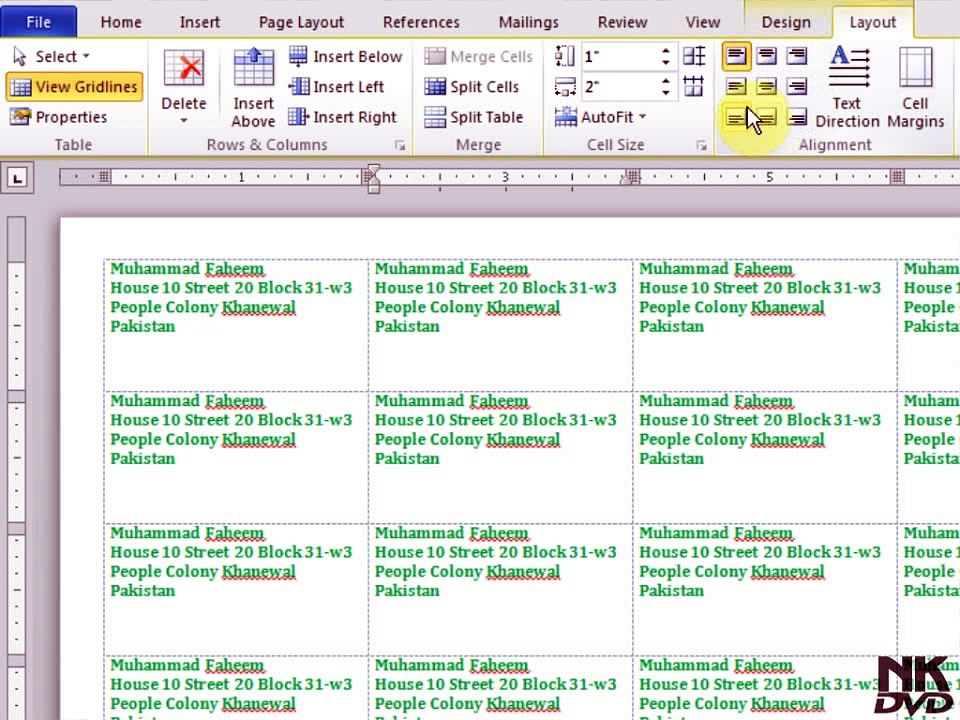Click "House 10 Street 20" line in row three, first column

tap(231, 552)
